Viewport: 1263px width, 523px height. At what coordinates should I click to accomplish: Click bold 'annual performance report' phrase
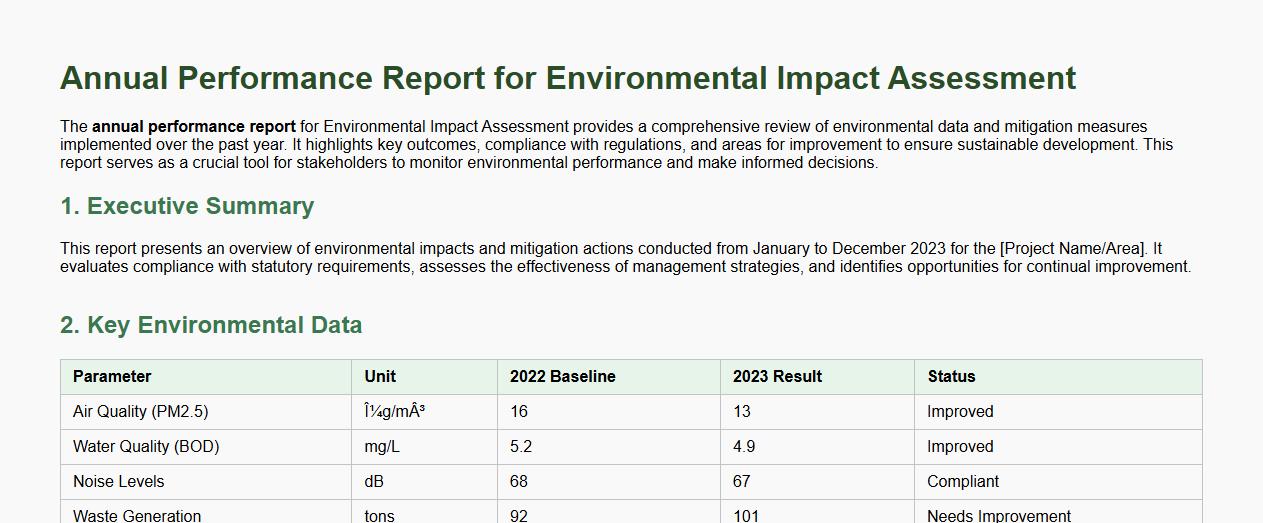point(194,127)
